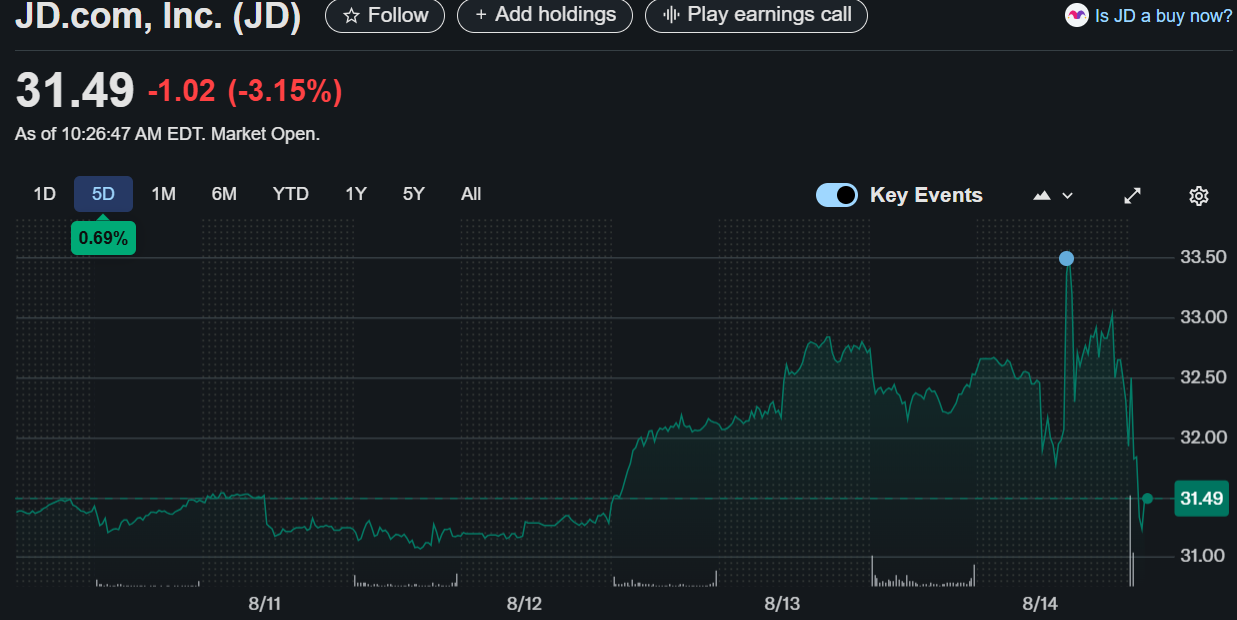This screenshot has width=1237, height=620.
Task: Click the green 0.69% change badge
Action: 103,238
